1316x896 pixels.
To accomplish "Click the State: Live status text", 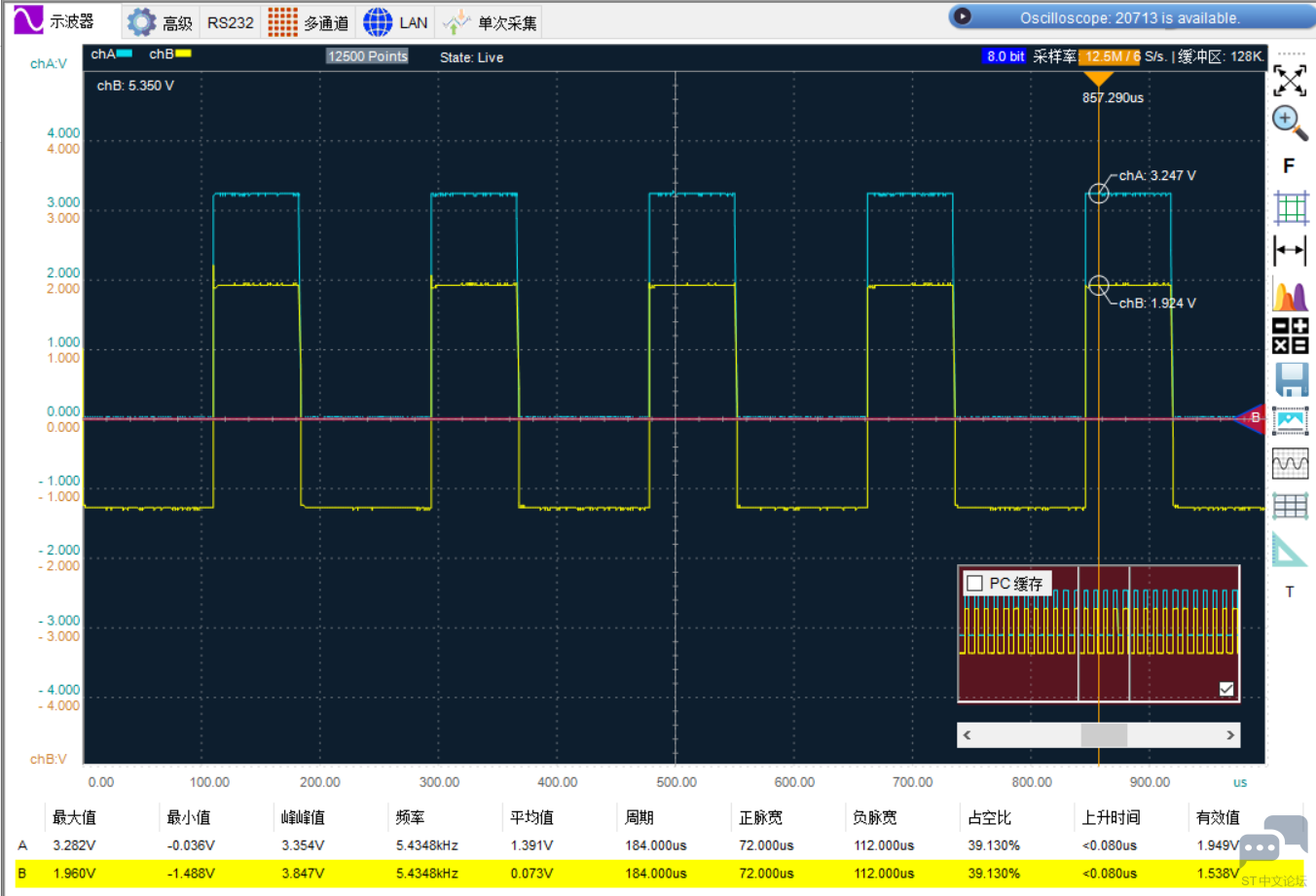I will click(471, 57).
